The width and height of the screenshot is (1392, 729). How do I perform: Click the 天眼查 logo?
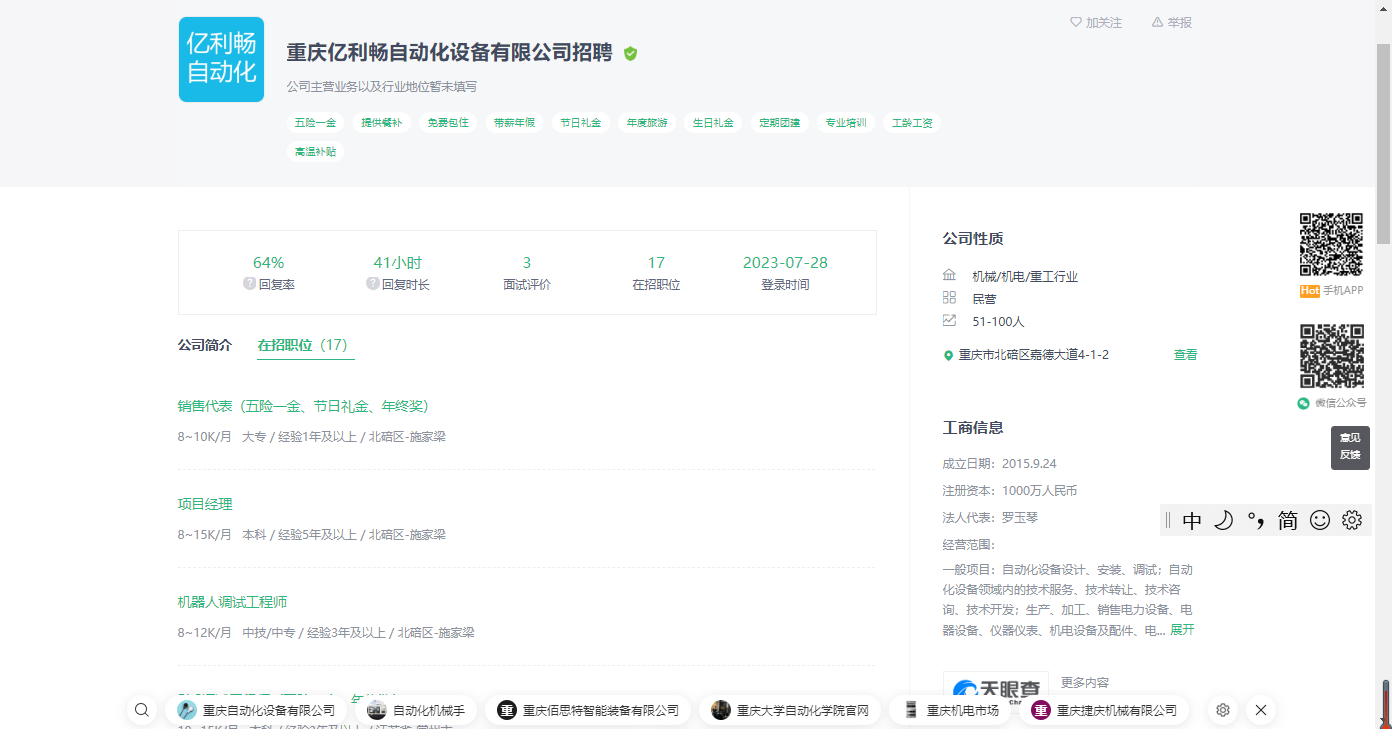[996, 689]
